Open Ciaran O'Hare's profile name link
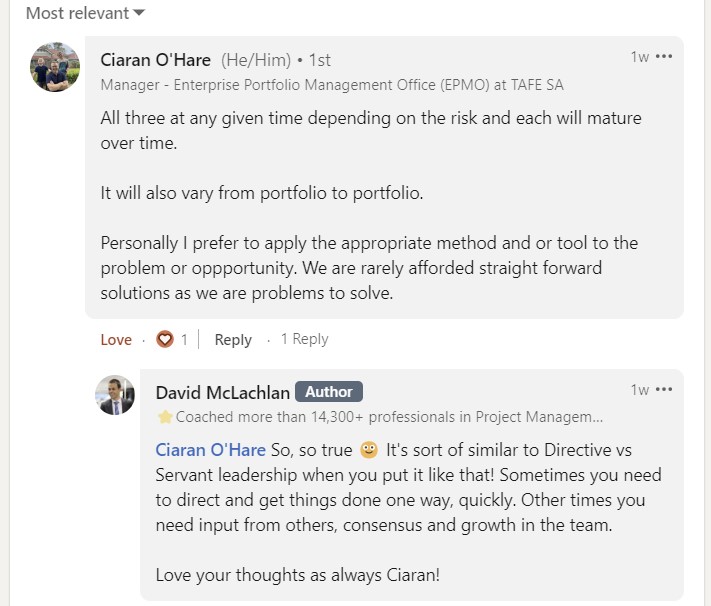Screen dimensions: 711x606 pyautogui.click(x=156, y=60)
